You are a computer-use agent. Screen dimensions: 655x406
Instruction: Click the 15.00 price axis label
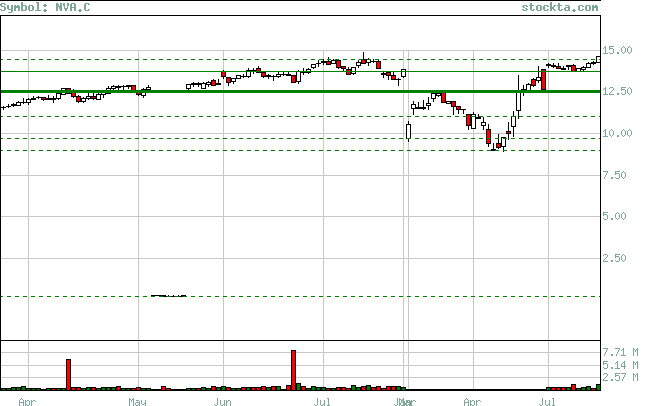[x=617, y=51]
